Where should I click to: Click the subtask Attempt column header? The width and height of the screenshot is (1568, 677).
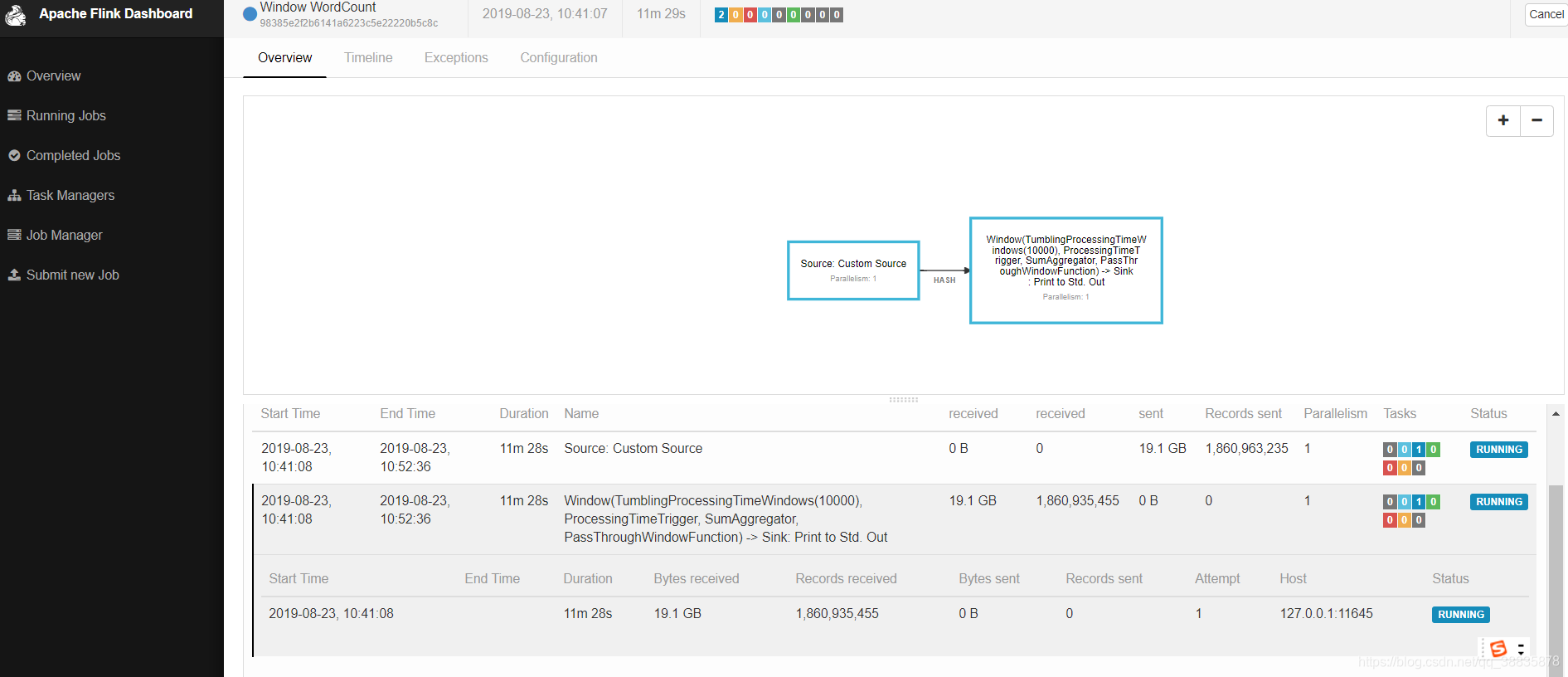tap(1217, 578)
